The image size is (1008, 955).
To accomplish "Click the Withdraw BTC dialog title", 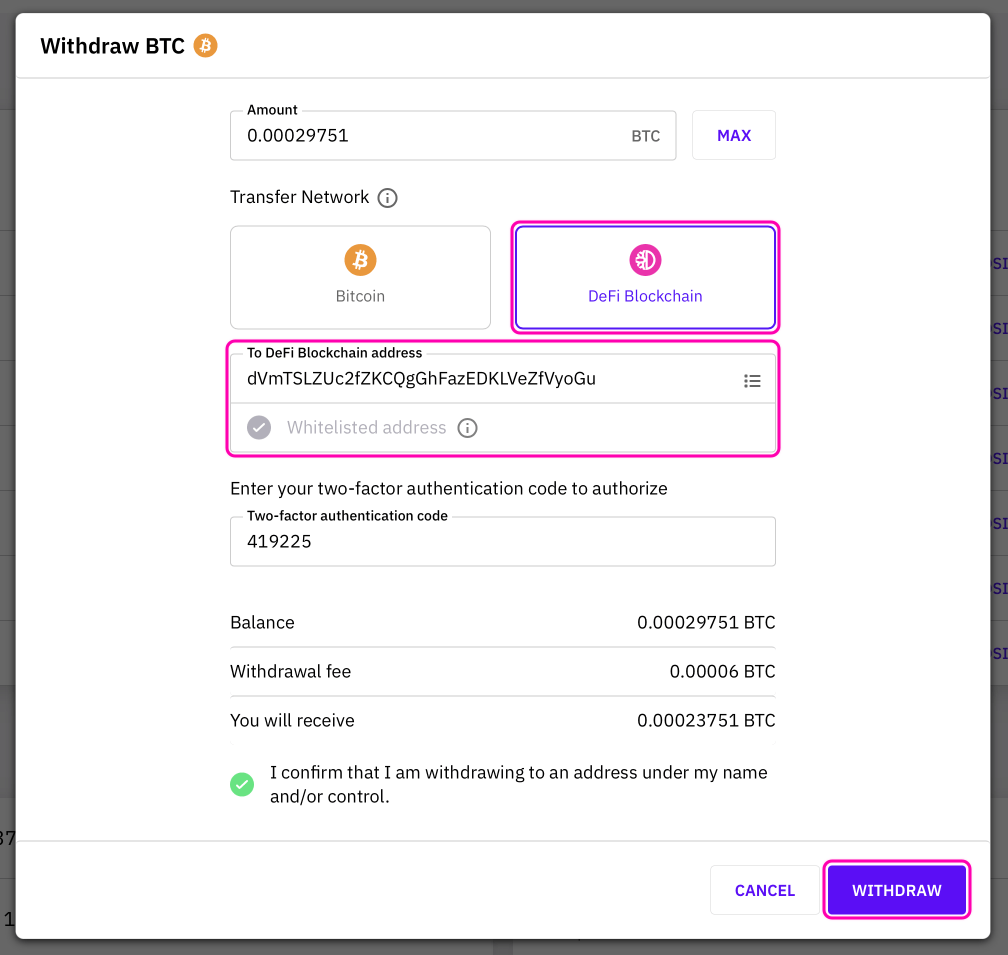I will pos(112,46).
